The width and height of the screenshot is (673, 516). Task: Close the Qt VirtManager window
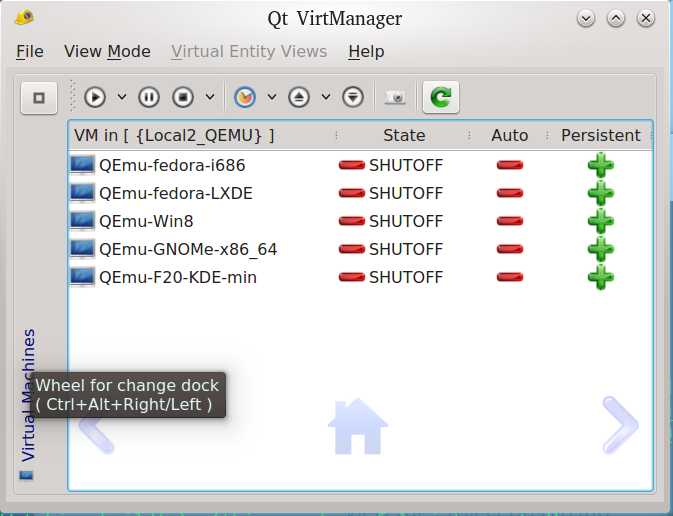pyautogui.click(x=646, y=18)
